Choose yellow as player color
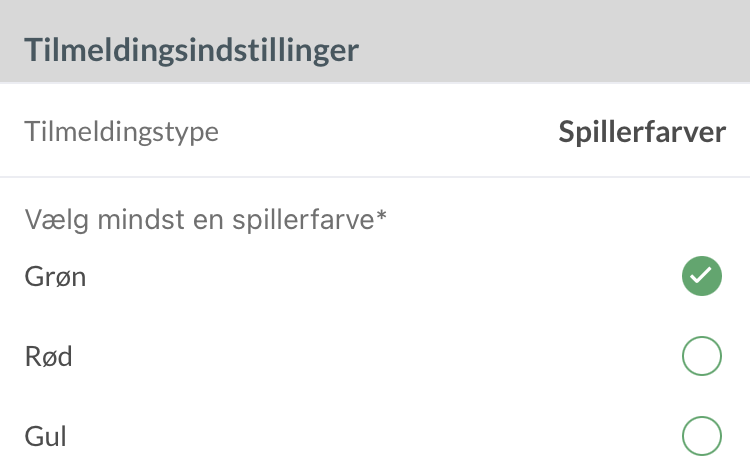Viewport: 750px width, 472px height. pos(702,436)
